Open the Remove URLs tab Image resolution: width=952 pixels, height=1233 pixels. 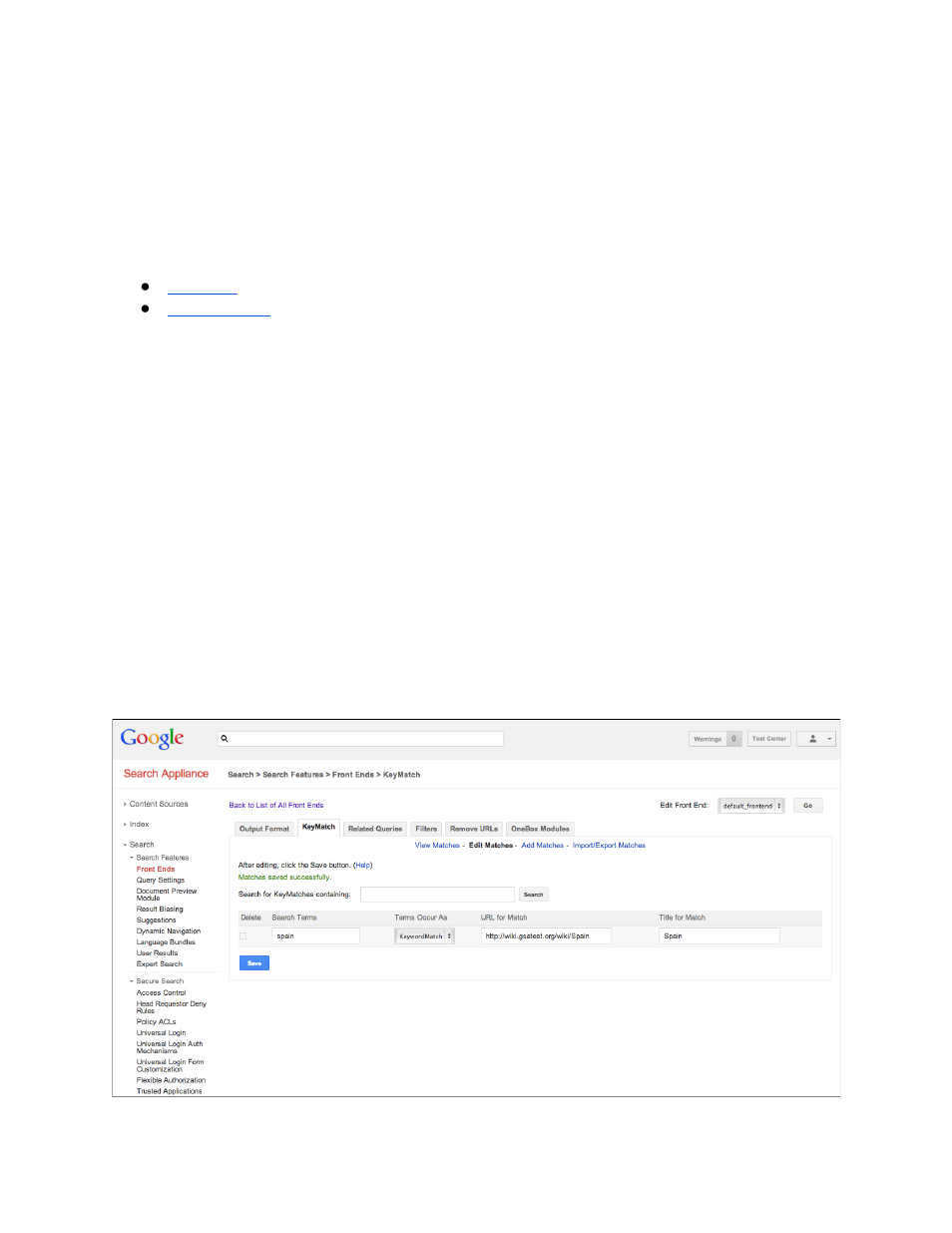point(473,829)
